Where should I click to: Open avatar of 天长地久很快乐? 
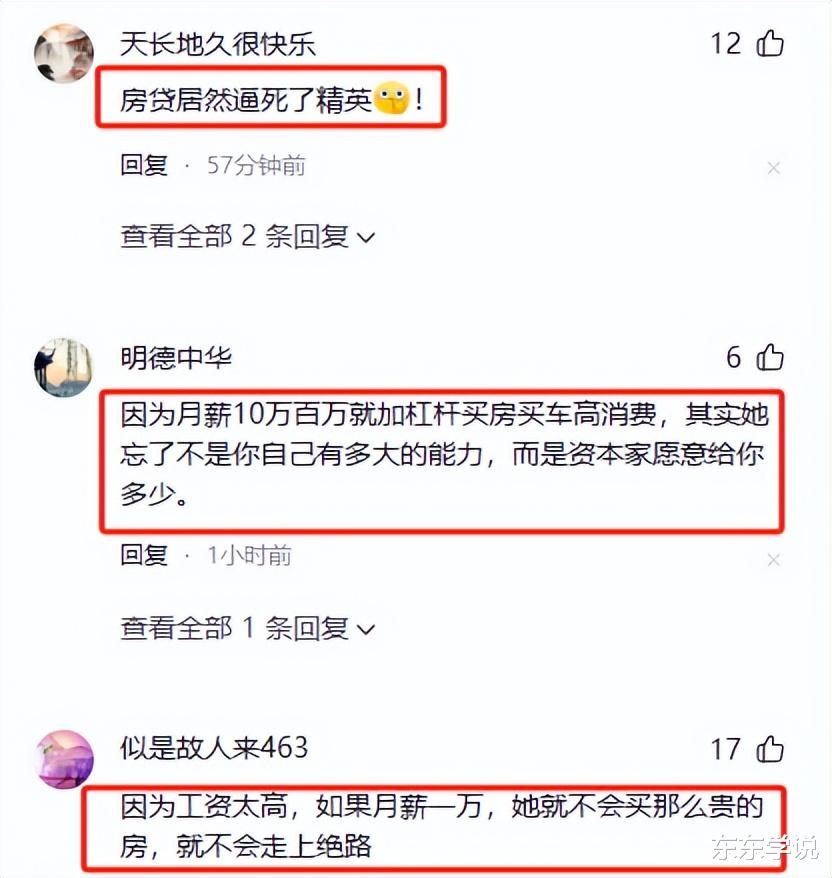(x=64, y=54)
